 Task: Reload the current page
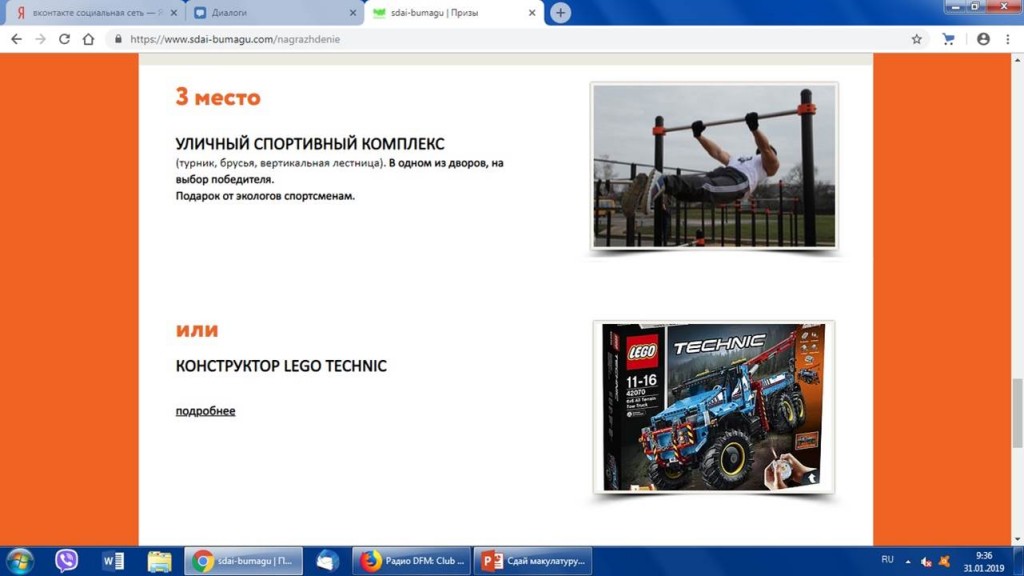(64, 39)
